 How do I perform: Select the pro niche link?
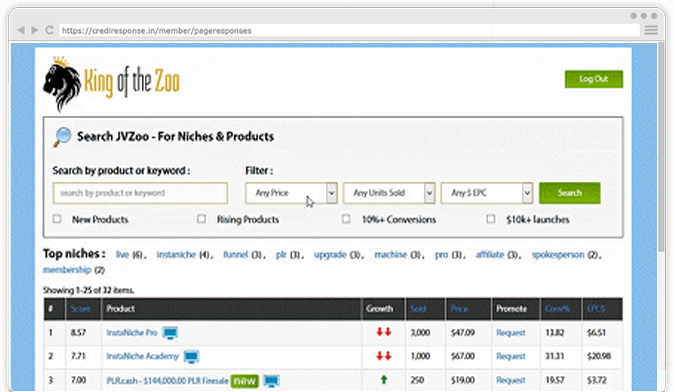coord(441,254)
